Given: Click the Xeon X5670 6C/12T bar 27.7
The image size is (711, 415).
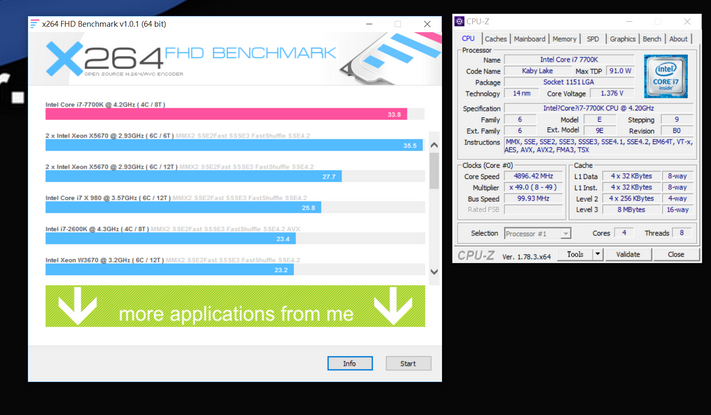Looking at the screenshot, I should click(x=193, y=176).
